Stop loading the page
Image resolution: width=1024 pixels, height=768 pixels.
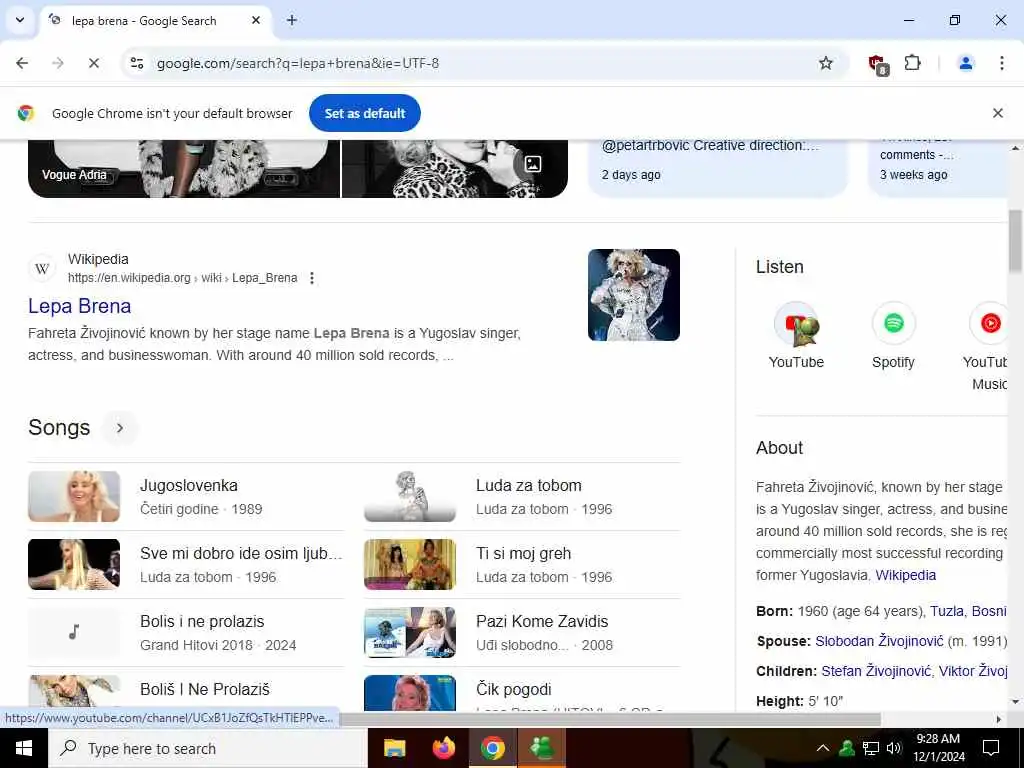tap(93, 63)
